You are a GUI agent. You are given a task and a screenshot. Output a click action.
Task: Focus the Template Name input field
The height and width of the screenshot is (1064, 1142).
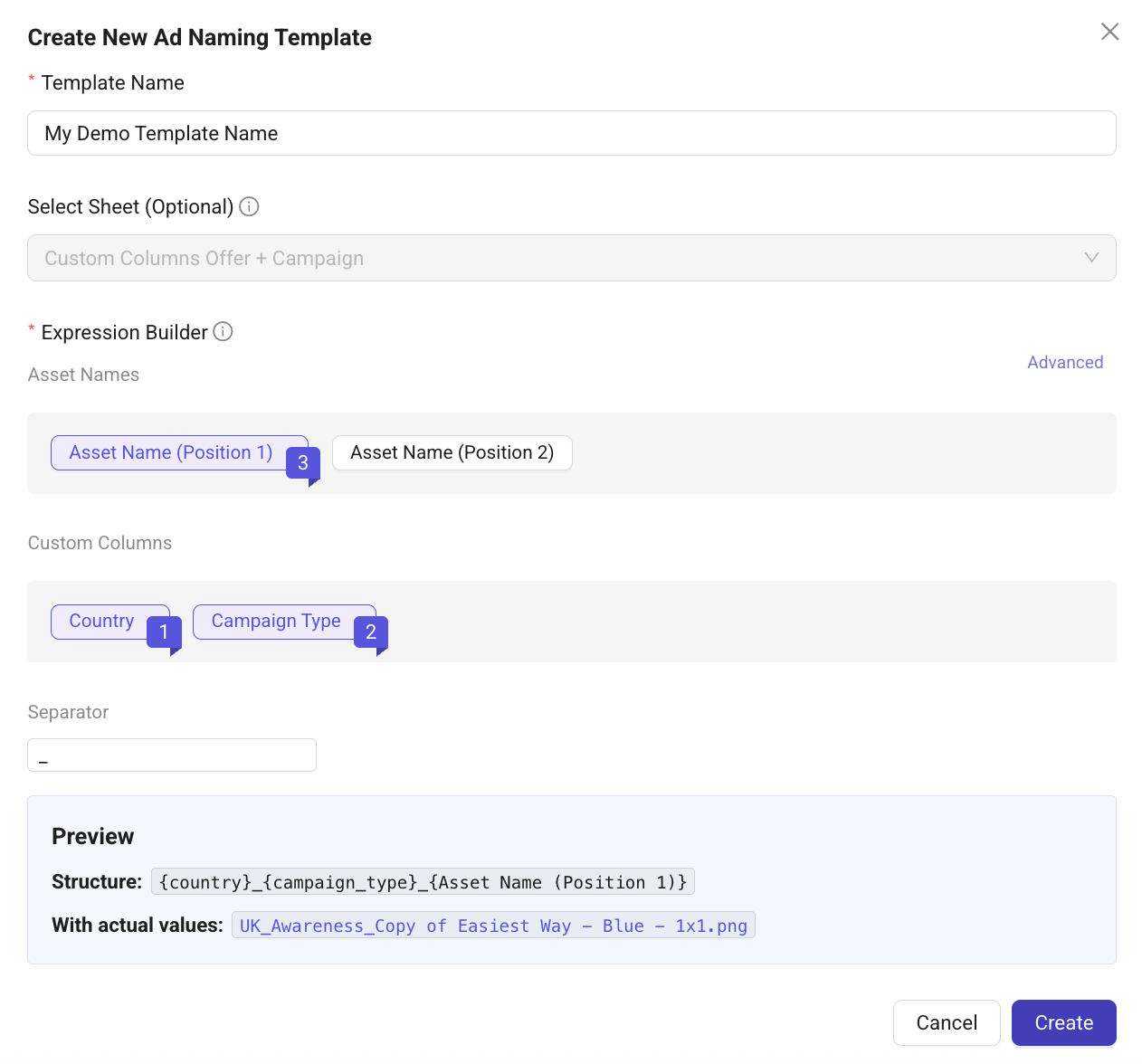pyautogui.click(x=571, y=133)
